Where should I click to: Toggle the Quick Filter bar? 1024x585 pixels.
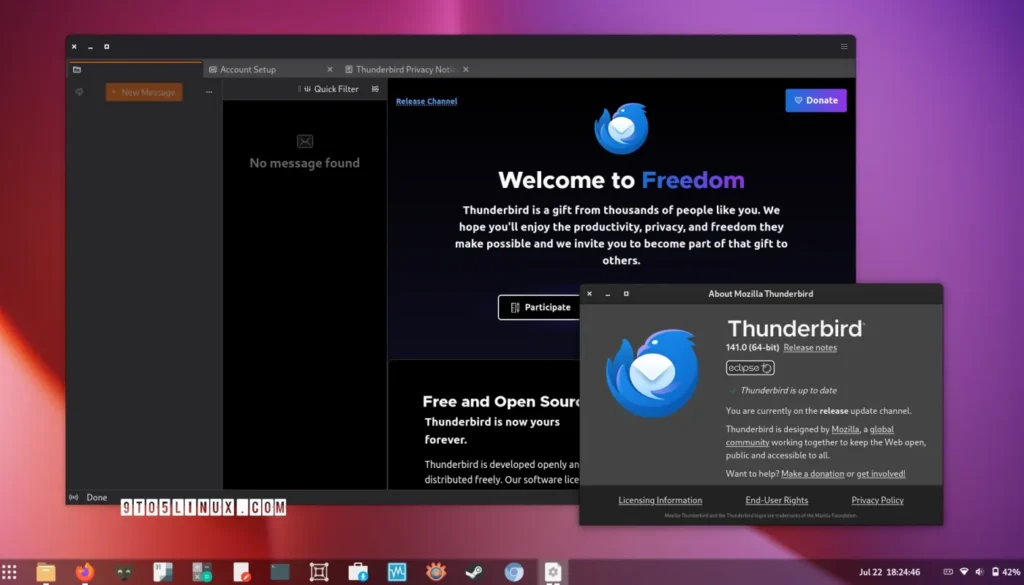tap(333, 89)
